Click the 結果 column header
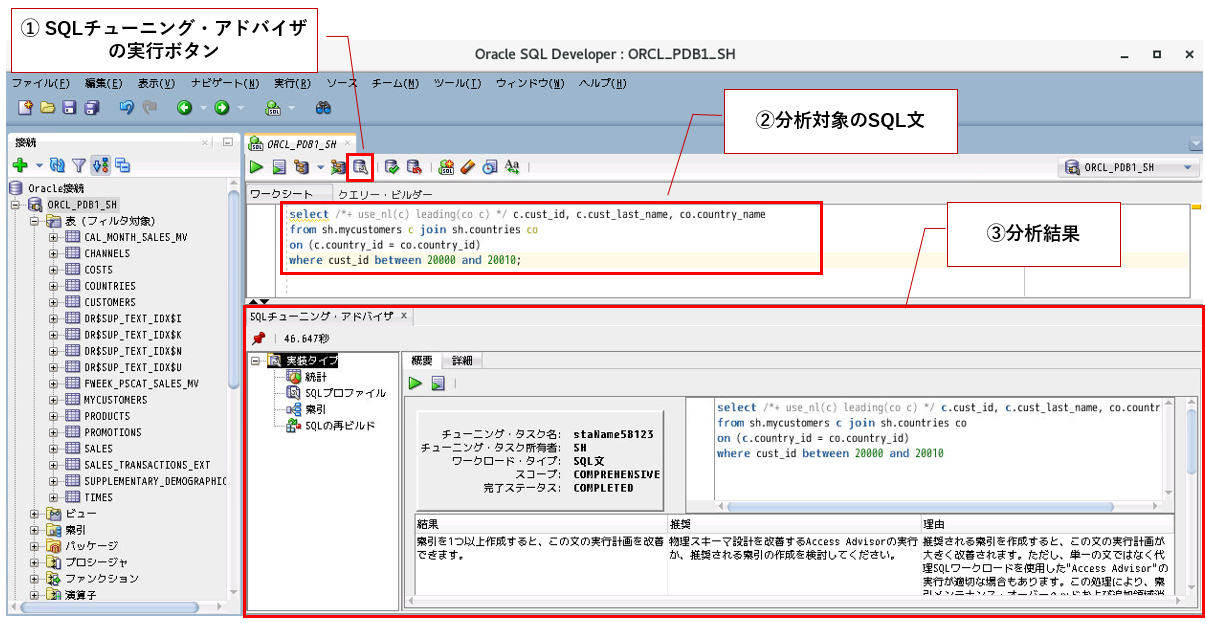This screenshot has height=623, width=1206. 540,523
